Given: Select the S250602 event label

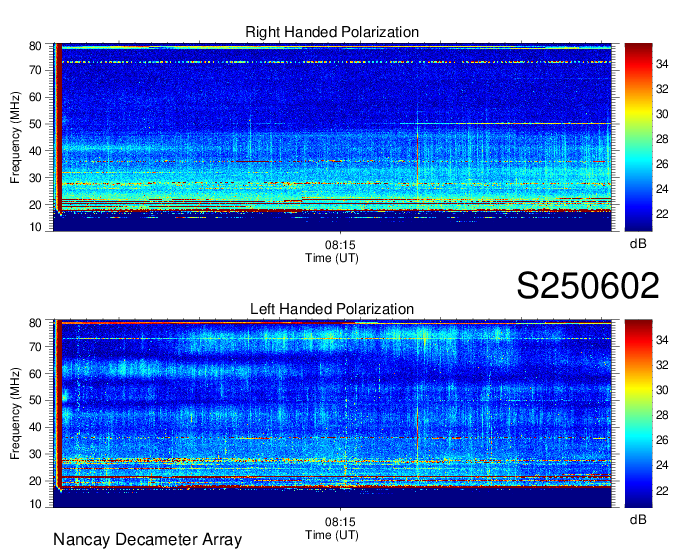Looking at the screenshot, I should tap(588, 285).
